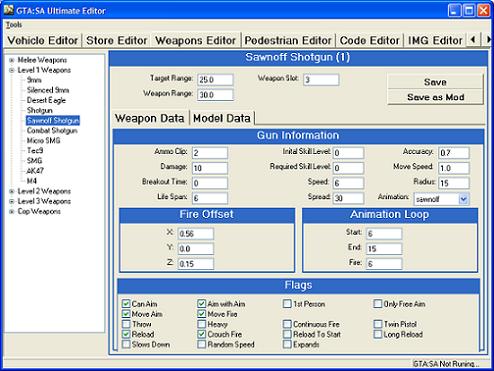
Task: Collapse the Level 1 Weapons tree node
Action: (x=12, y=70)
